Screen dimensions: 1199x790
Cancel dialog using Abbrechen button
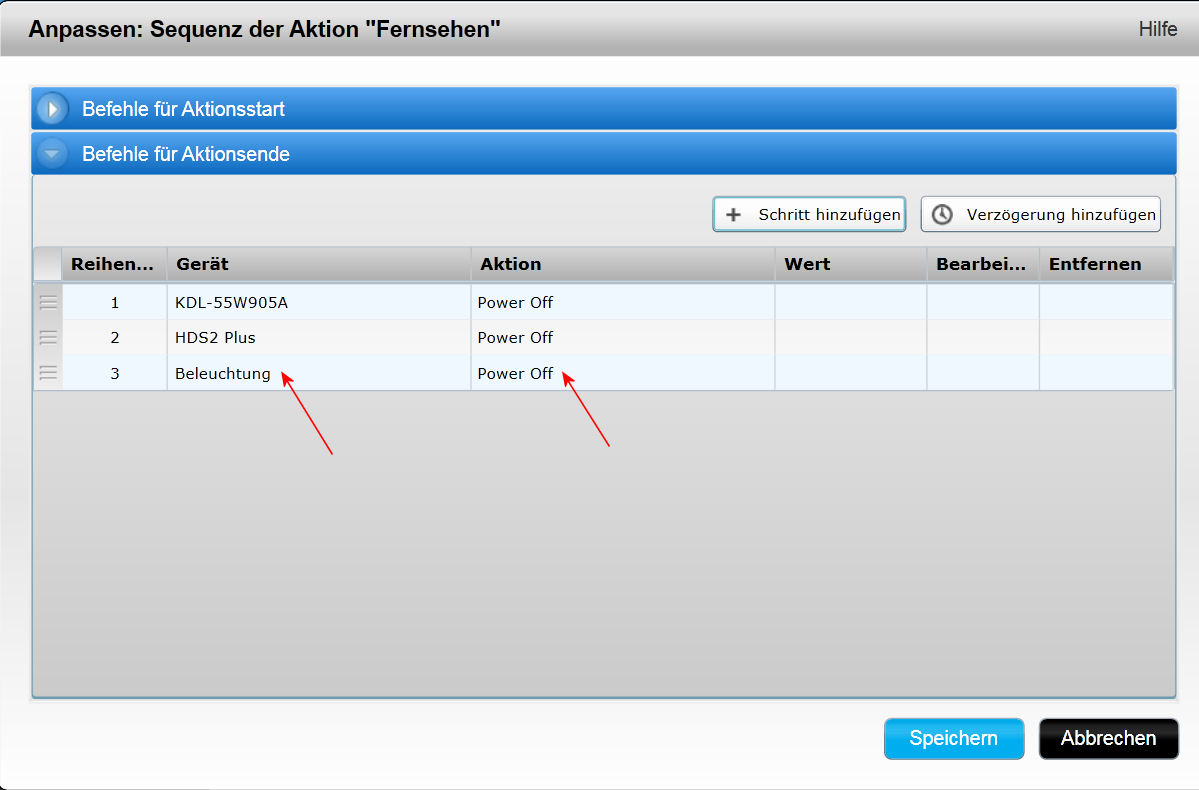tap(1108, 739)
